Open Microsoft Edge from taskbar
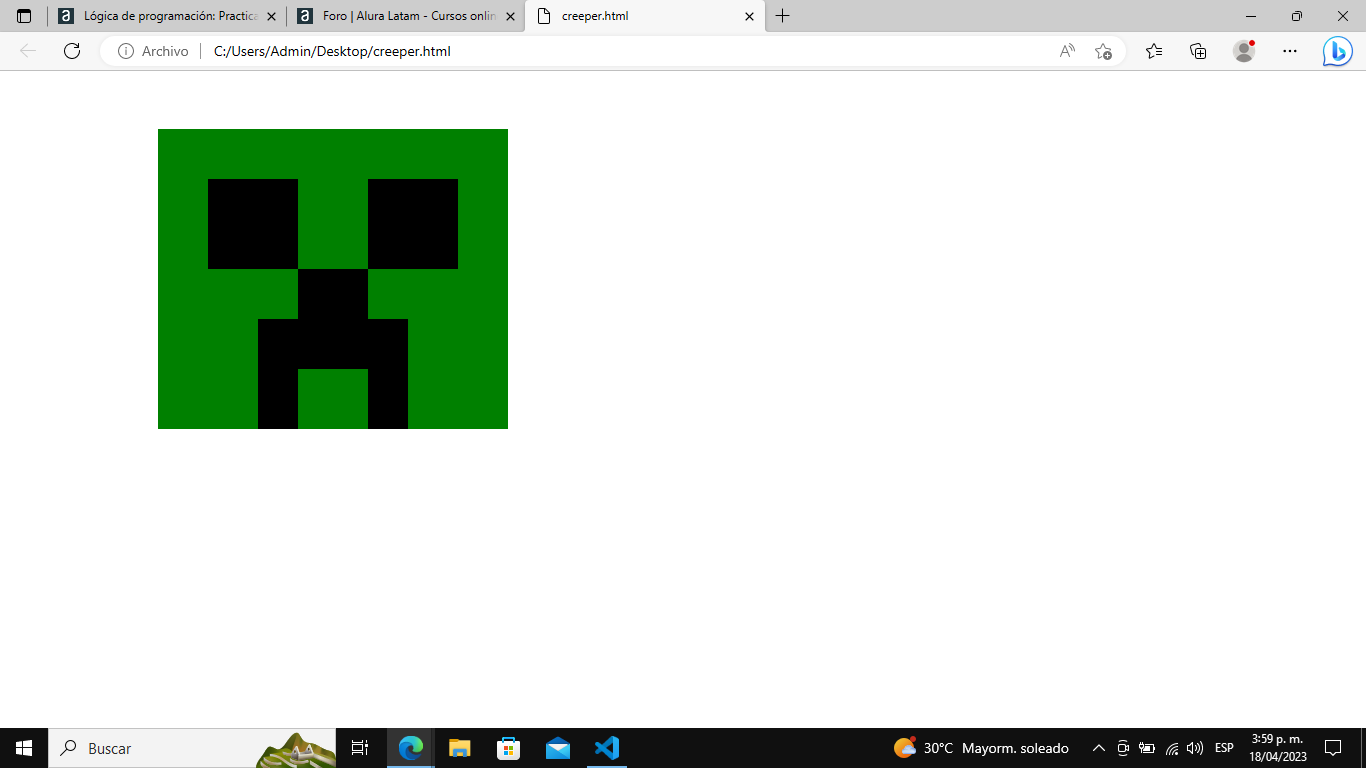The width and height of the screenshot is (1366, 768). [410, 748]
